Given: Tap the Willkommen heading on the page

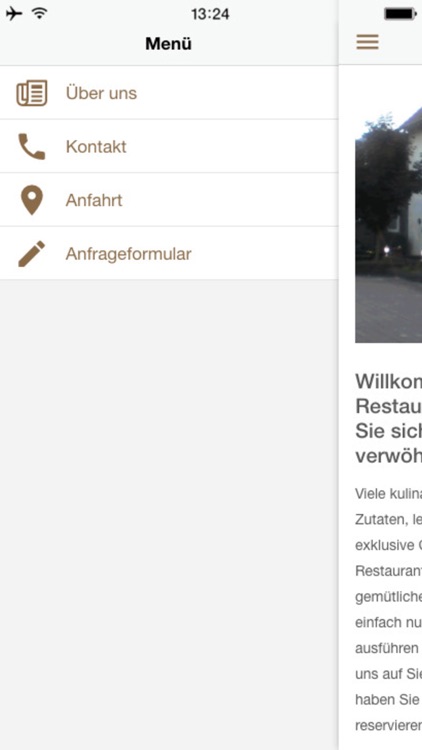Looking at the screenshot, I should (x=389, y=419).
